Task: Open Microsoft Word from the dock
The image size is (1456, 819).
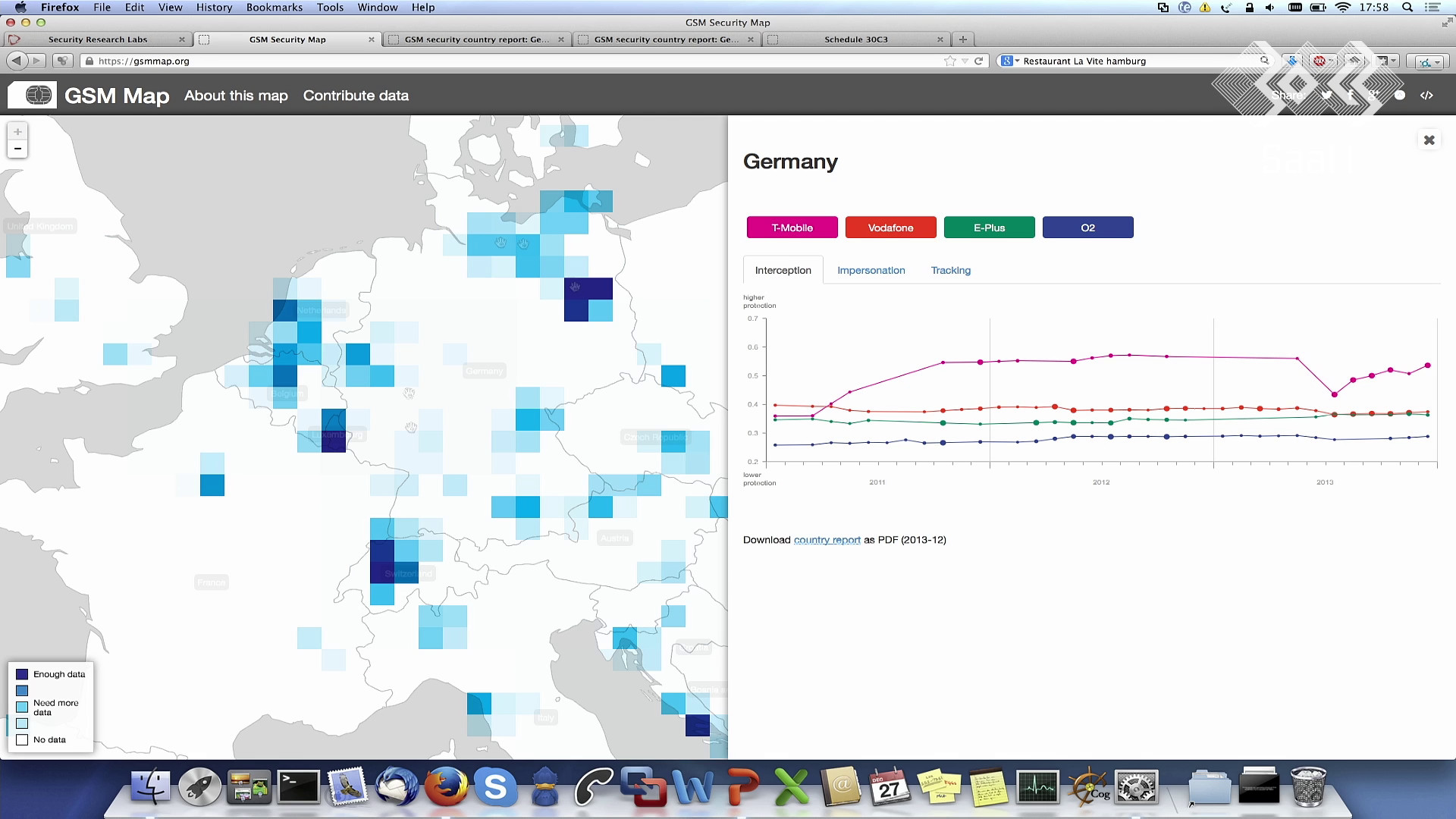Action: pyautogui.click(x=692, y=786)
